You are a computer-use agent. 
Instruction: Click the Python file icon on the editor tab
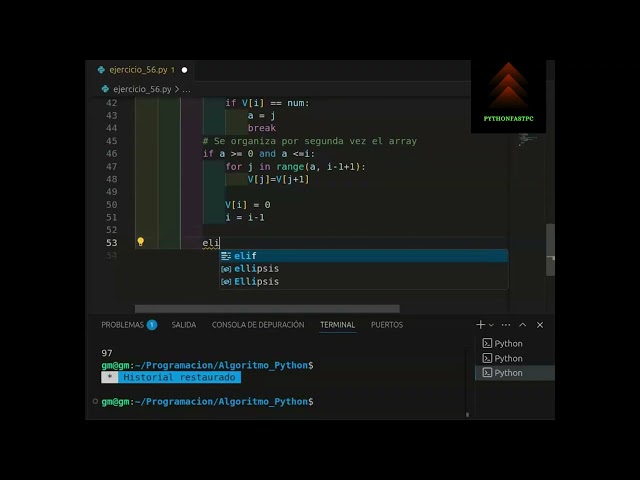coord(101,70)
